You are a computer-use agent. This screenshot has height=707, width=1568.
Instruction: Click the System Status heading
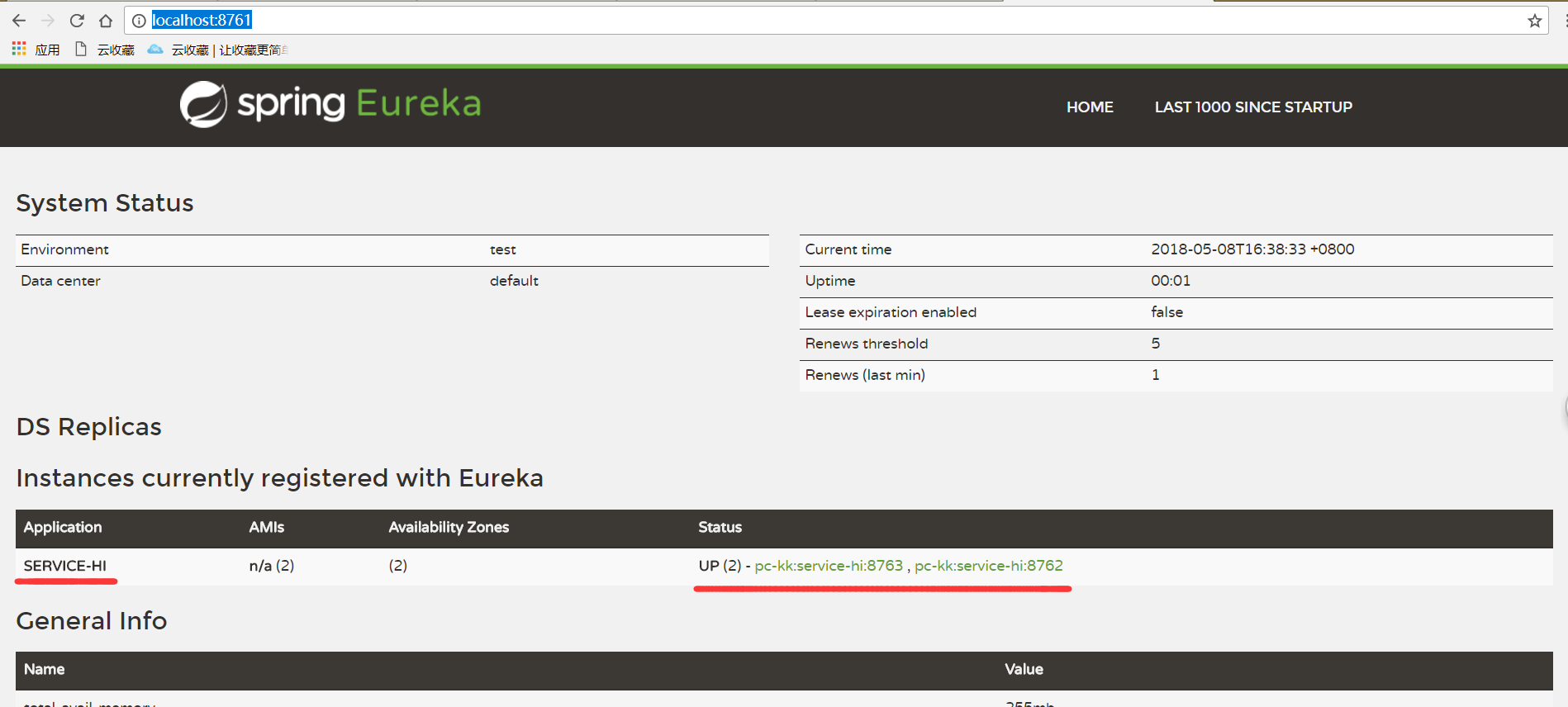[x=105, y=203]
